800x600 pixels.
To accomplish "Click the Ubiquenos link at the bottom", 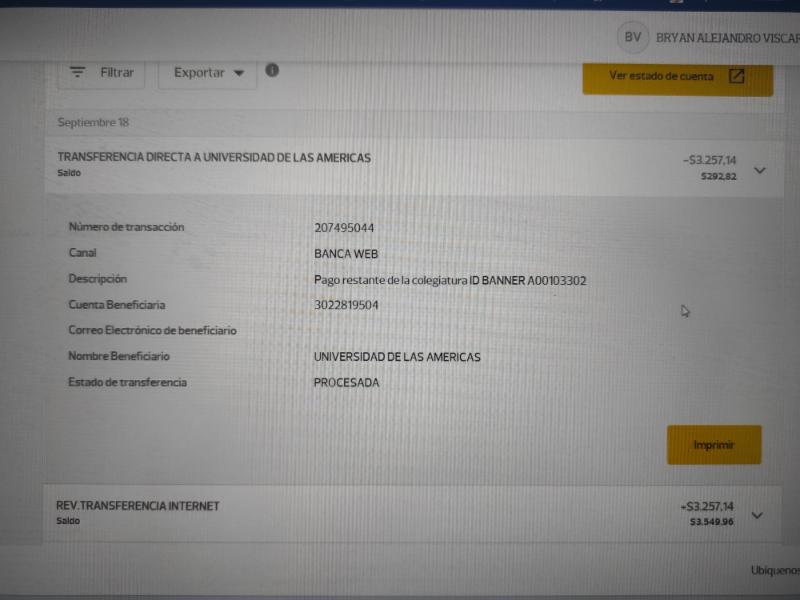I will click(775, 570).
